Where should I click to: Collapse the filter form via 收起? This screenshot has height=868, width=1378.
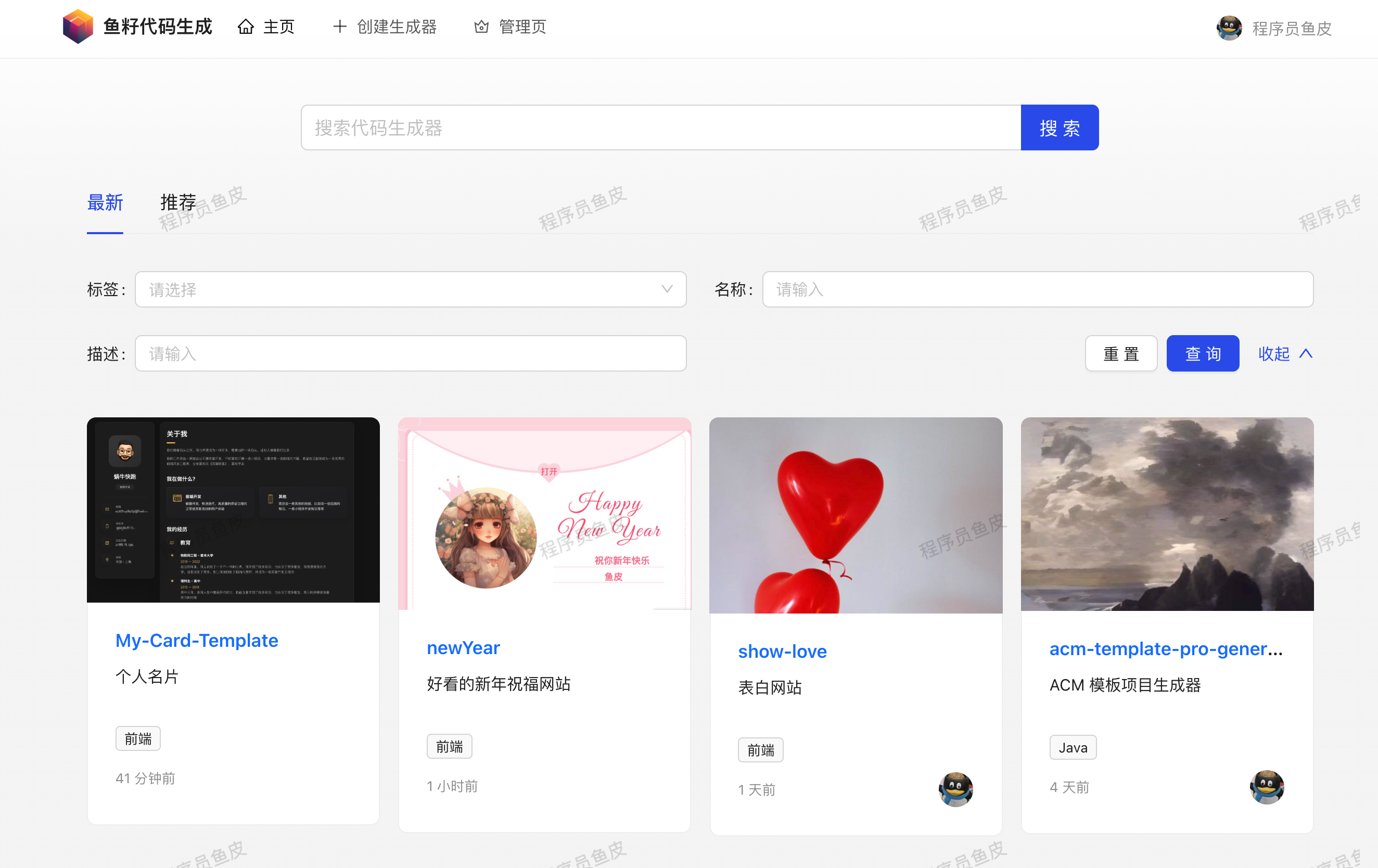click(1274, 354)
